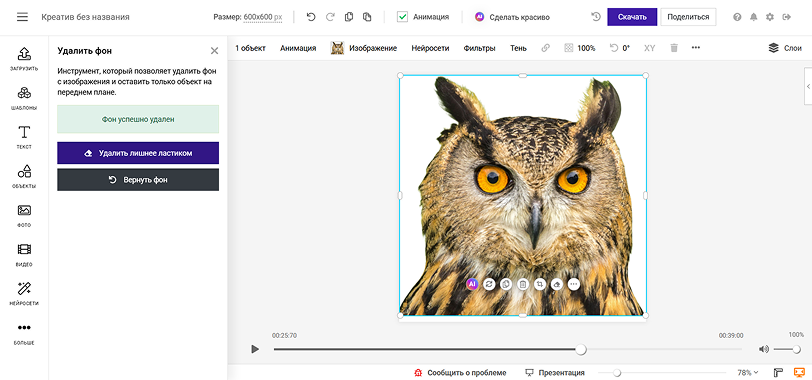Open the Видео panel in sidebar

(24, 254)
